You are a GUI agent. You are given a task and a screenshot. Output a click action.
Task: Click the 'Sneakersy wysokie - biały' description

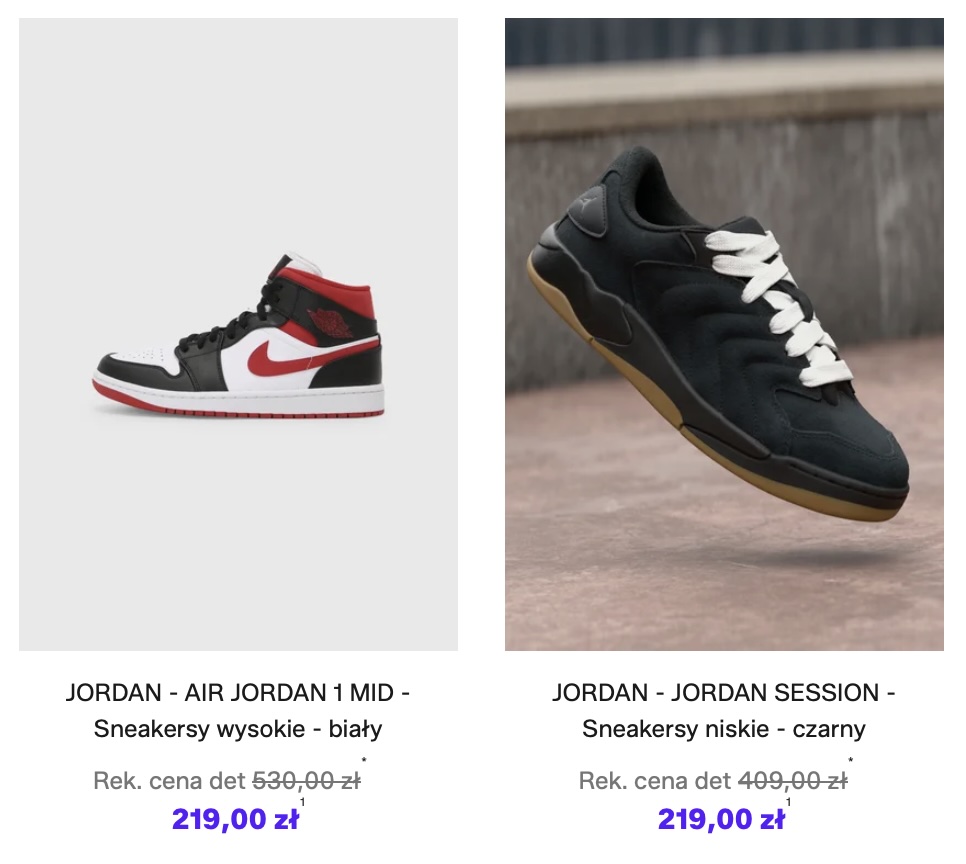(238, 729)
